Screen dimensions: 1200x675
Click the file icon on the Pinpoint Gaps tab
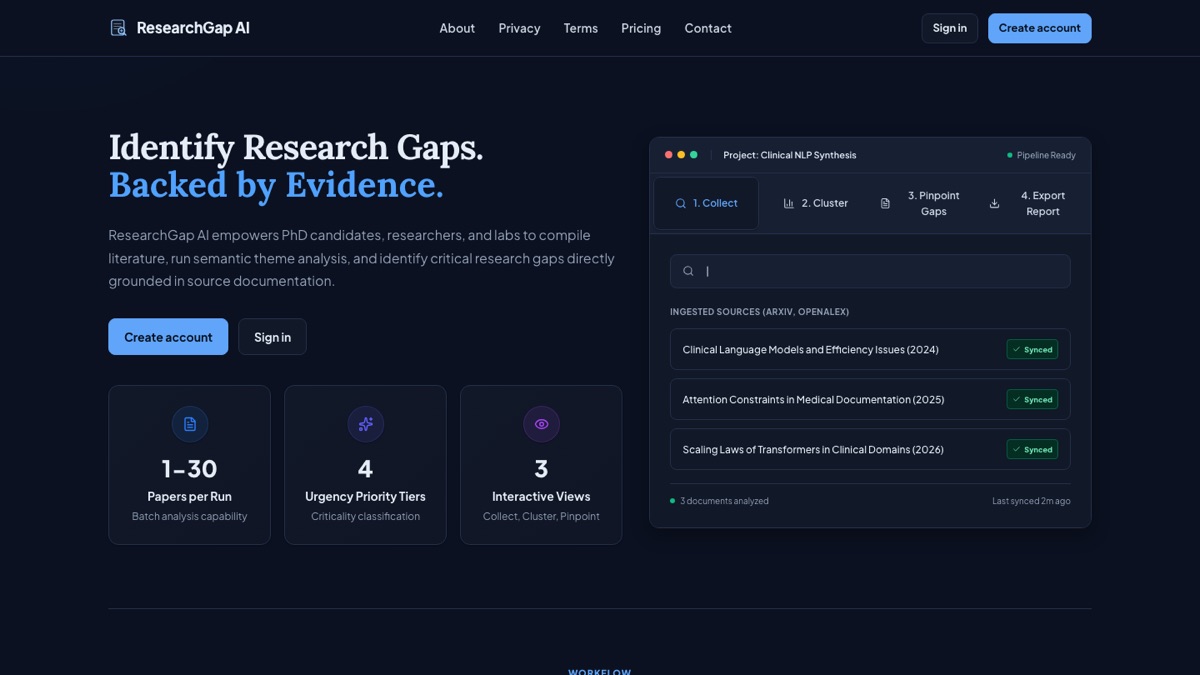885,203
